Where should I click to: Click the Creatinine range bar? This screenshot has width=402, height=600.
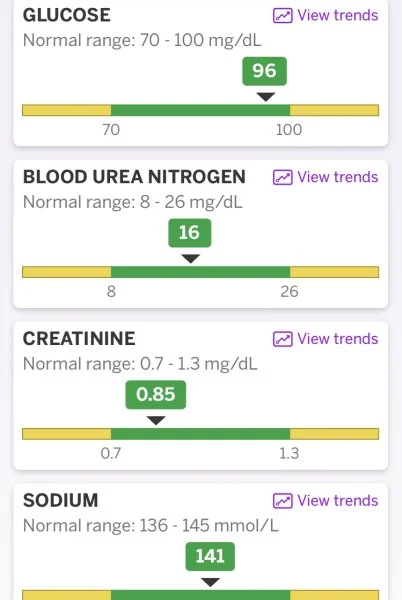coord(200,434)
